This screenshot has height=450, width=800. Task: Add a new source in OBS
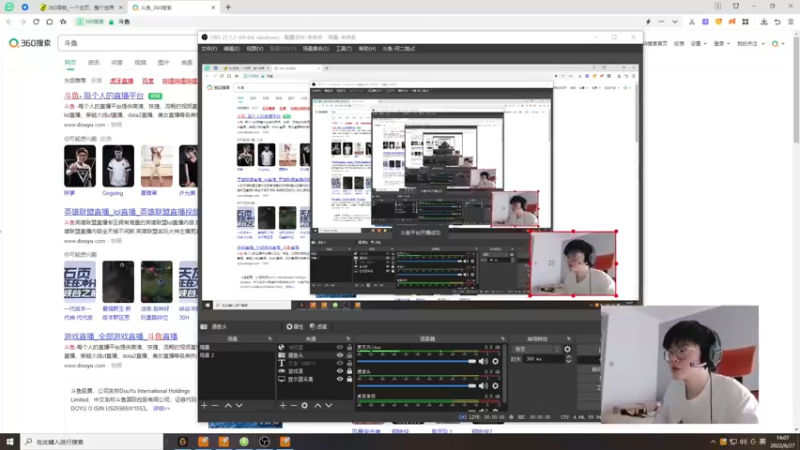point(283,406)
